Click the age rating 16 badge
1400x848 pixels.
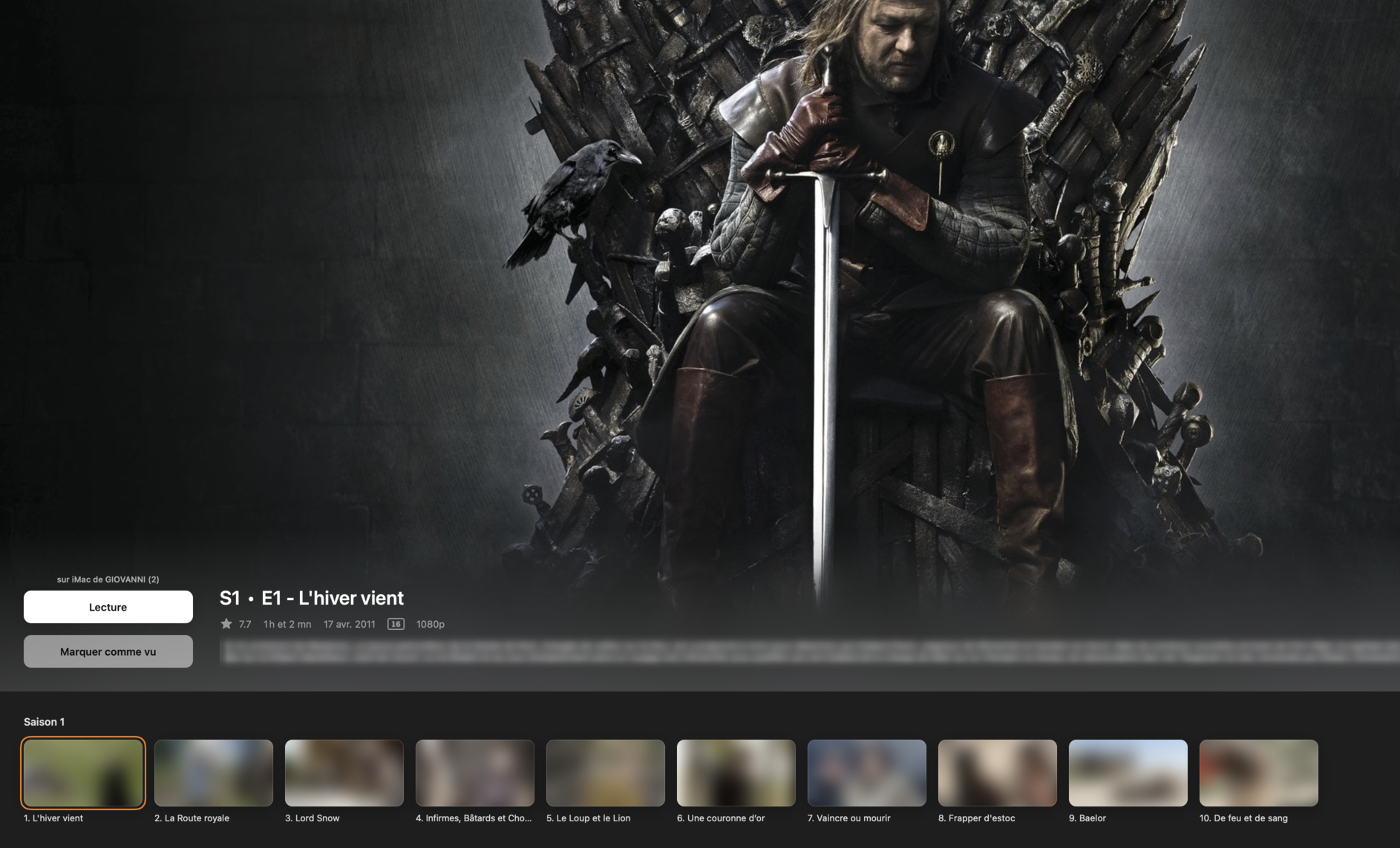396,624
